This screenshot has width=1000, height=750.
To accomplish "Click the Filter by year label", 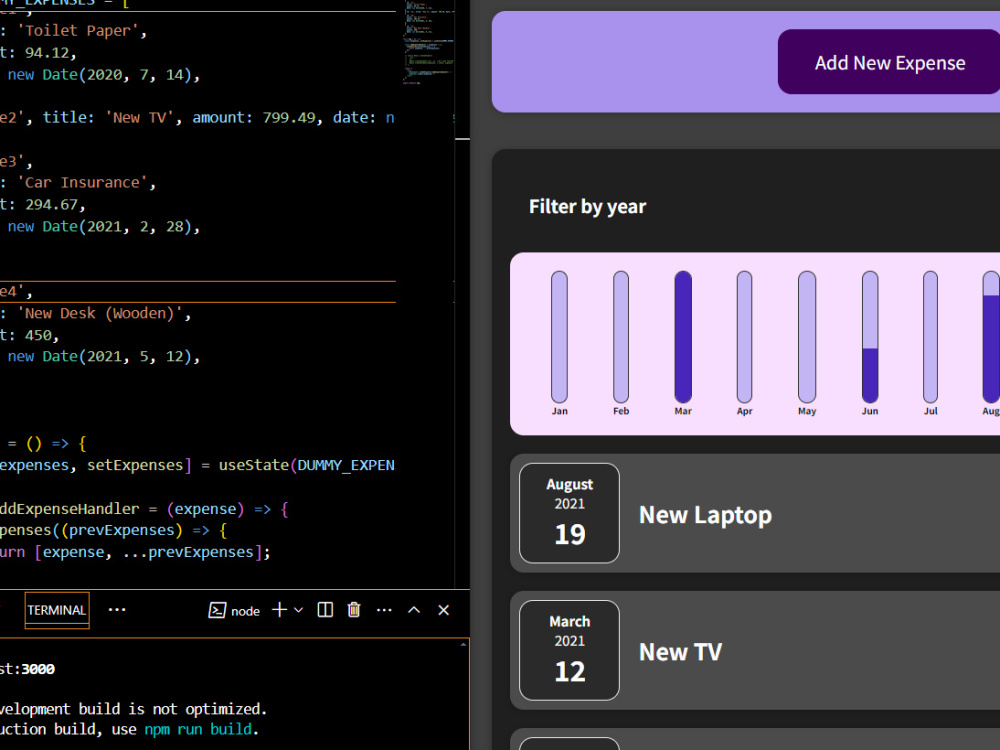I will (x=587, y=207).
